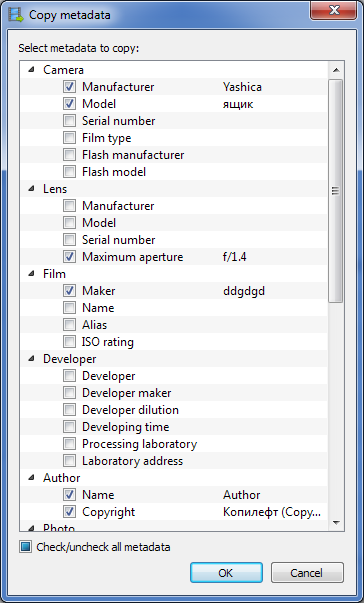Collapse the Author group
Image resolution: width=364 pixels, height=603 pixels.
(32, 477)
